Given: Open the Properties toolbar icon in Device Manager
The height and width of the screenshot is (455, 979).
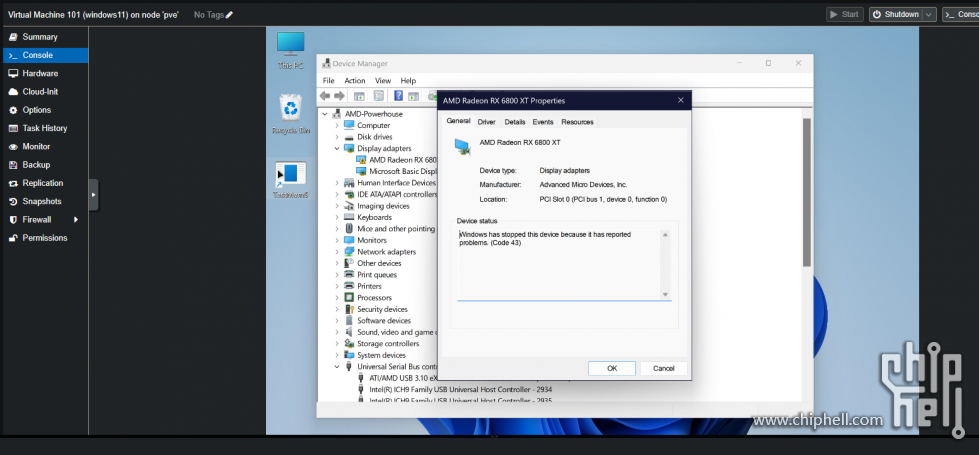Looking at the screenshot, I should click(x=378, y=96).
